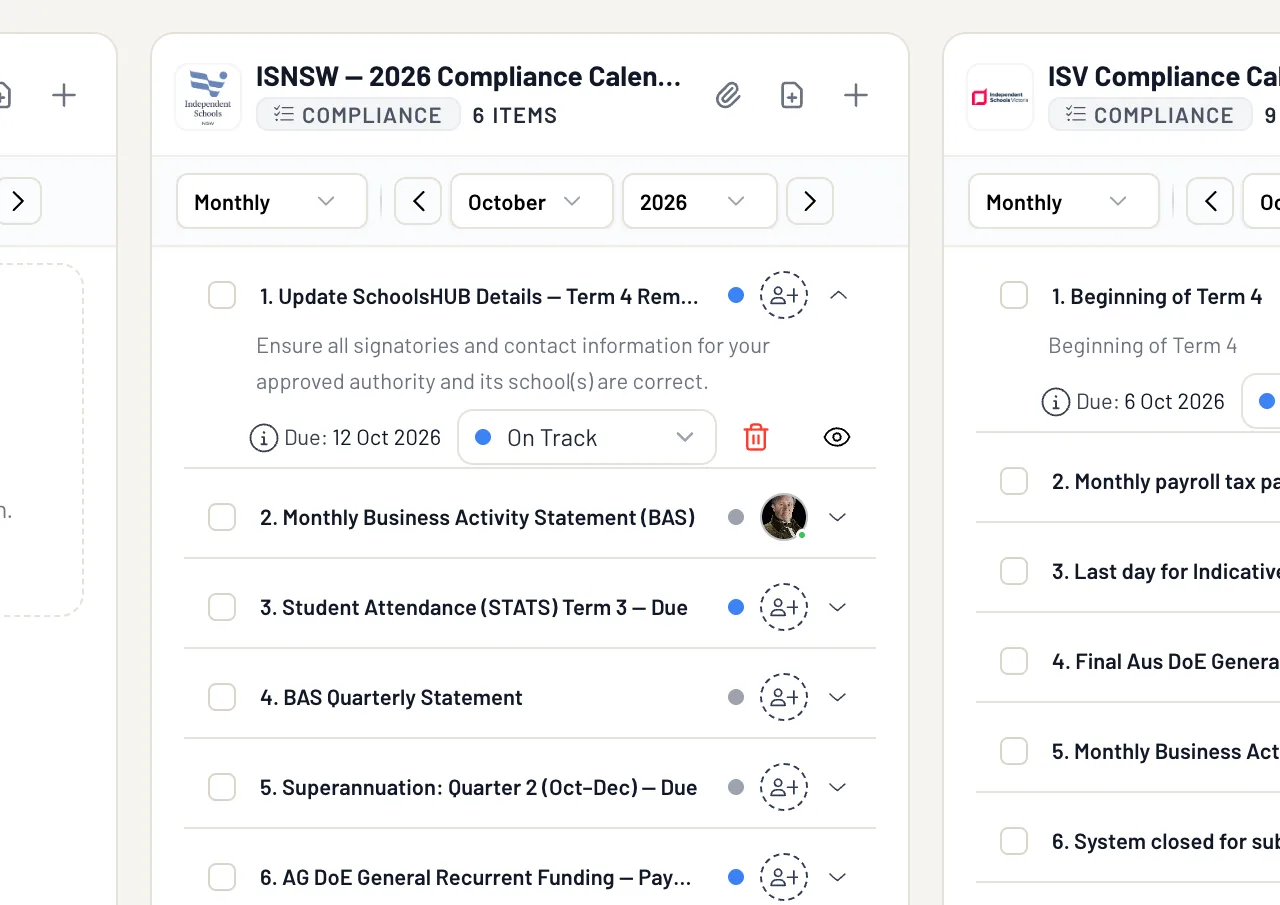The width and height of the screenshot is (1280, 905).
Task: Check the AG DoE General Recurrent Funding checkbox
Action: tap(222, 878)
